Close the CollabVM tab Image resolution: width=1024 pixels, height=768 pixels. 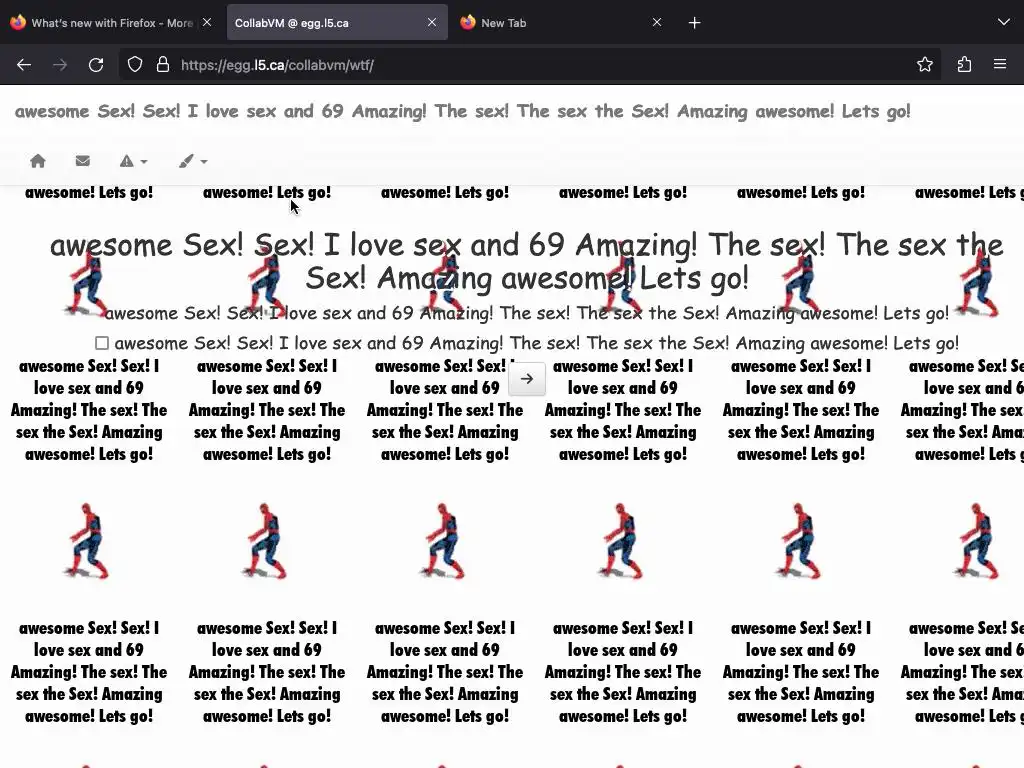pyautogui.click(x=432, y=22)
